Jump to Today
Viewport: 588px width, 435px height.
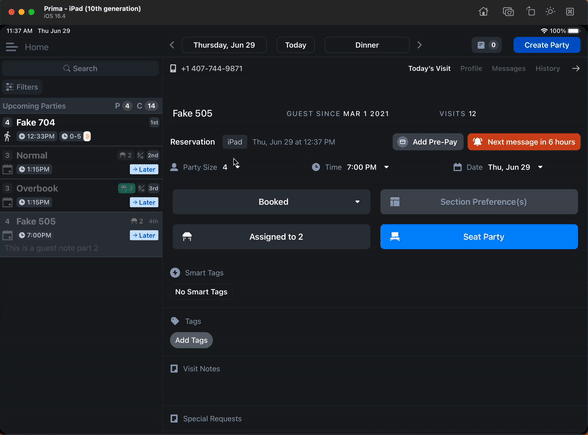296,45
